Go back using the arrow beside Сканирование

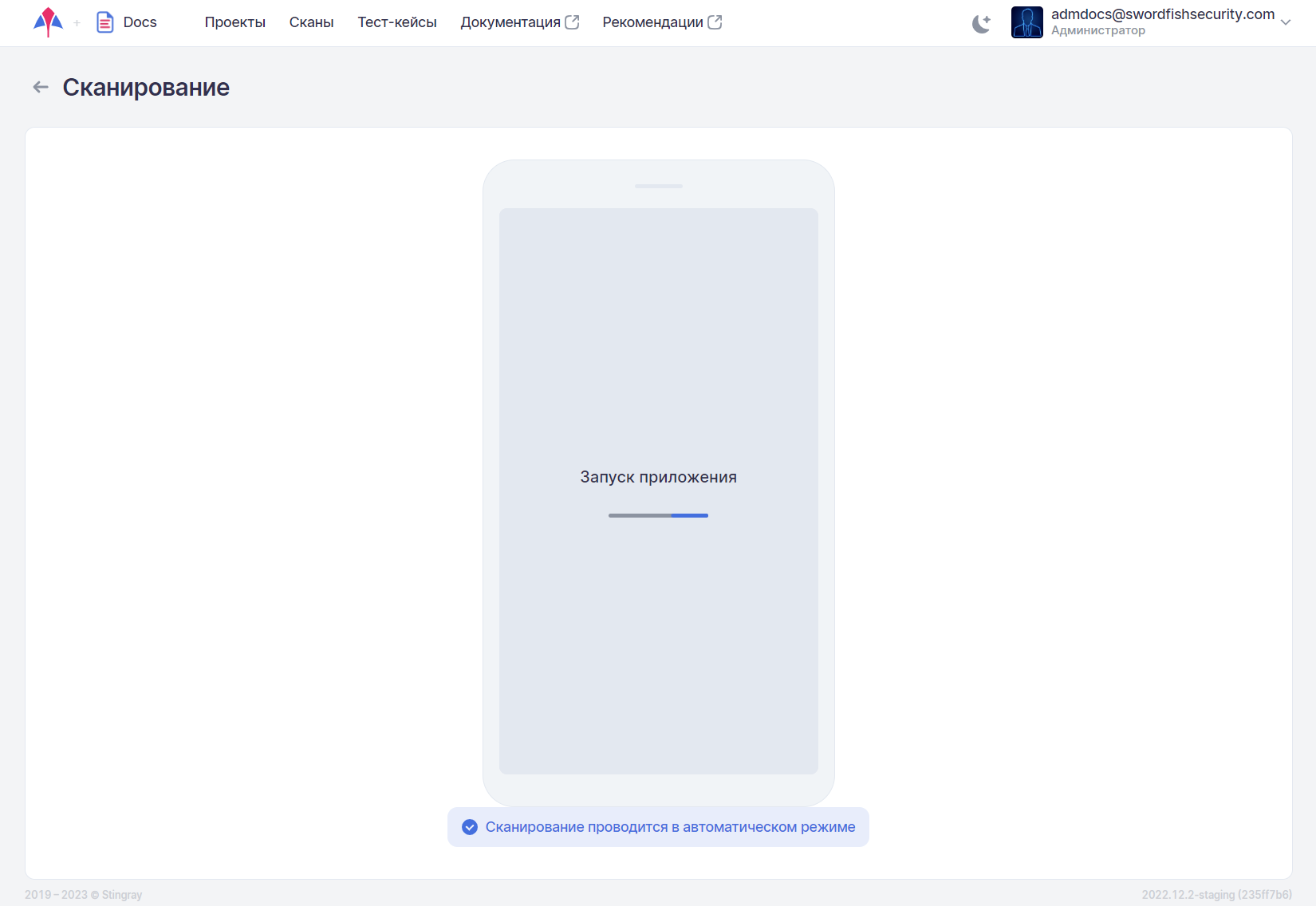point(41,87)
